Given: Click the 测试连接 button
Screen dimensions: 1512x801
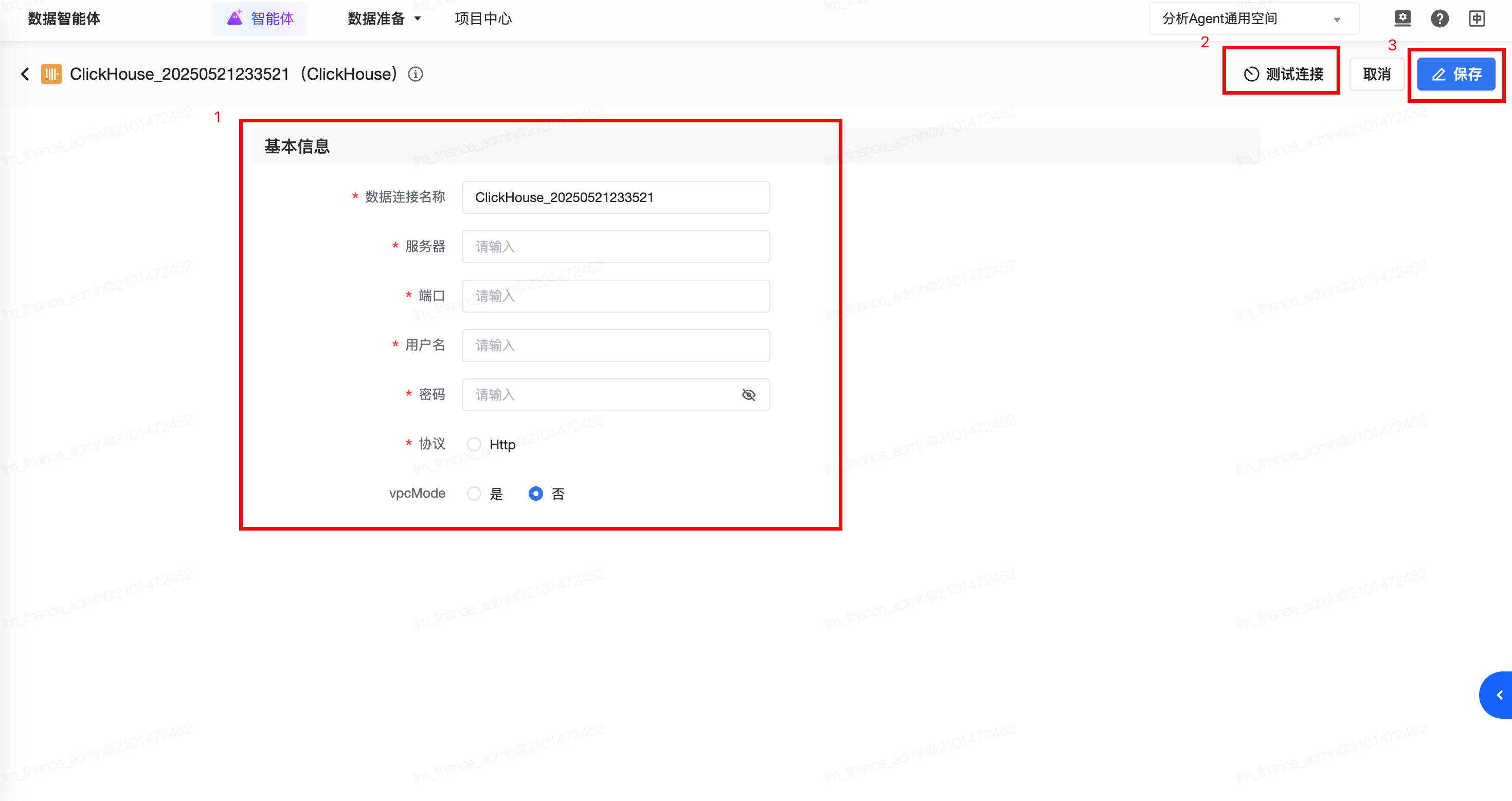Looking at the screenshot, I should [x=1283, y=74].
